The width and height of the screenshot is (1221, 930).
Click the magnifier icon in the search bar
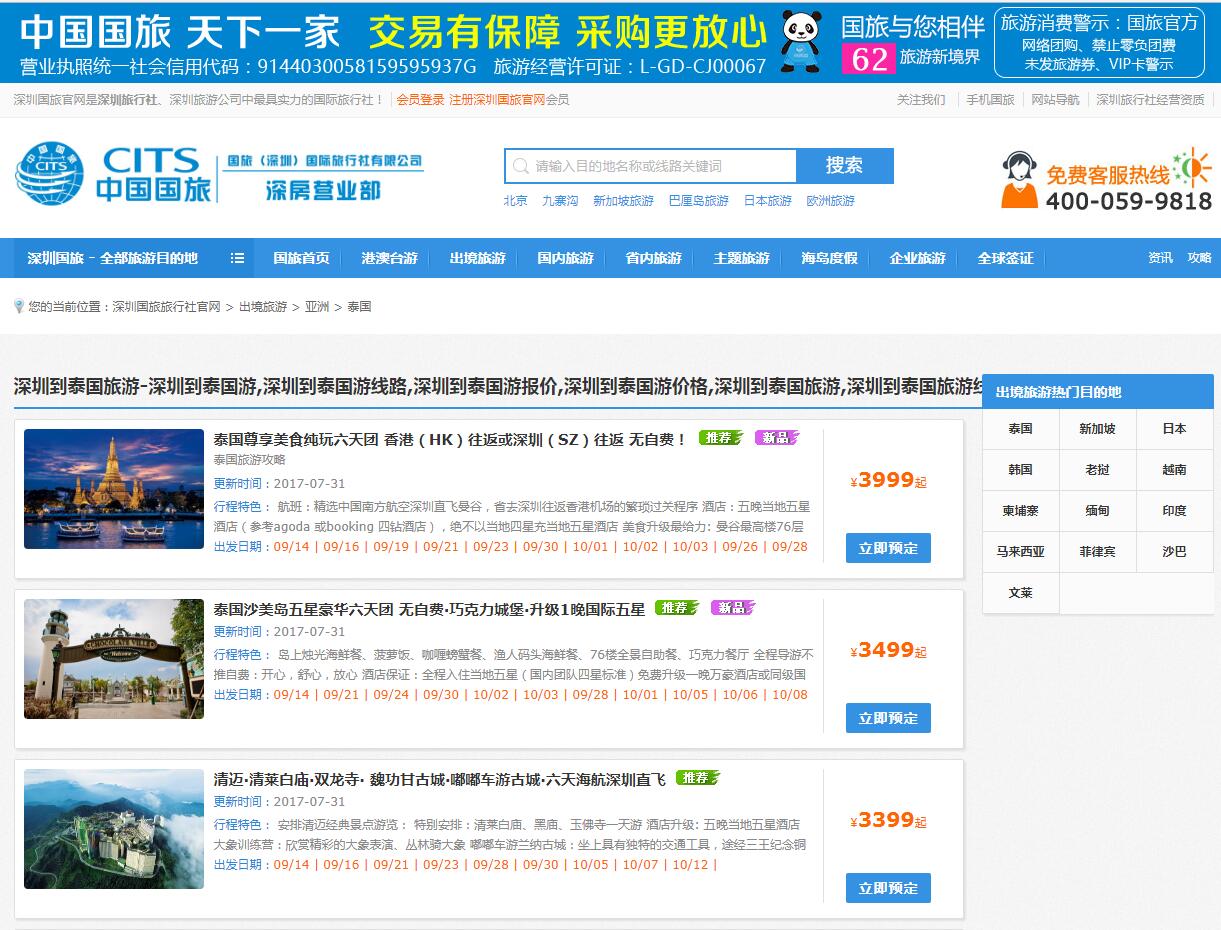click(521, 165)
